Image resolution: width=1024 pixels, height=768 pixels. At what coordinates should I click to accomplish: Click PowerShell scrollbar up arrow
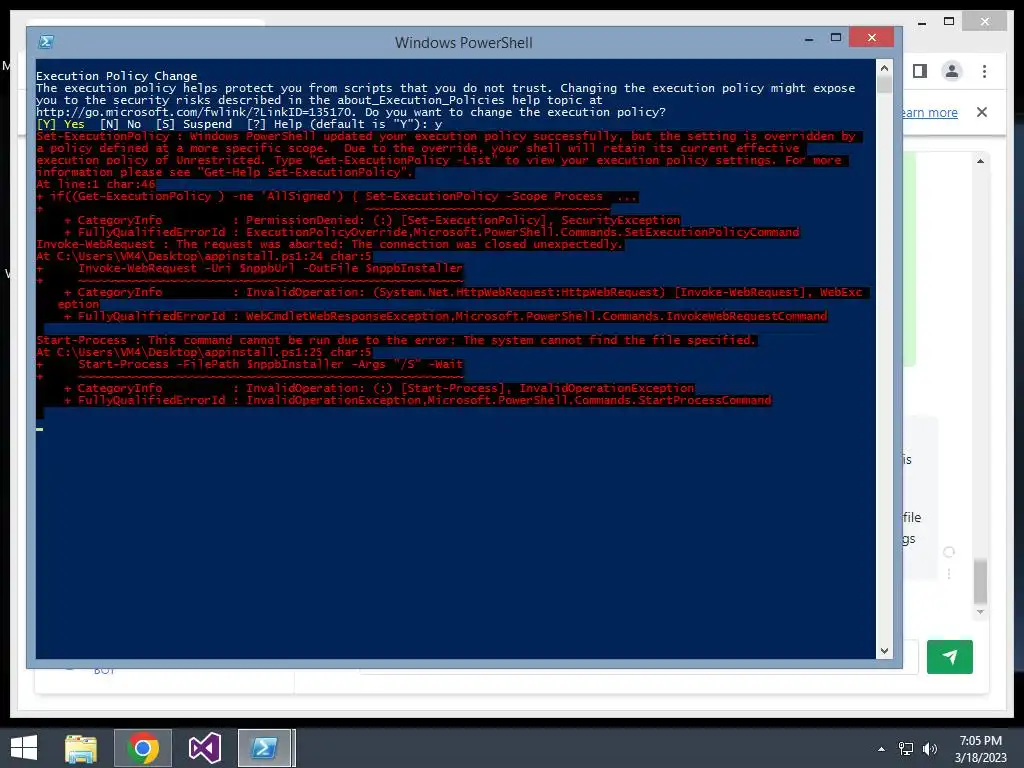(x=884, y=68)
